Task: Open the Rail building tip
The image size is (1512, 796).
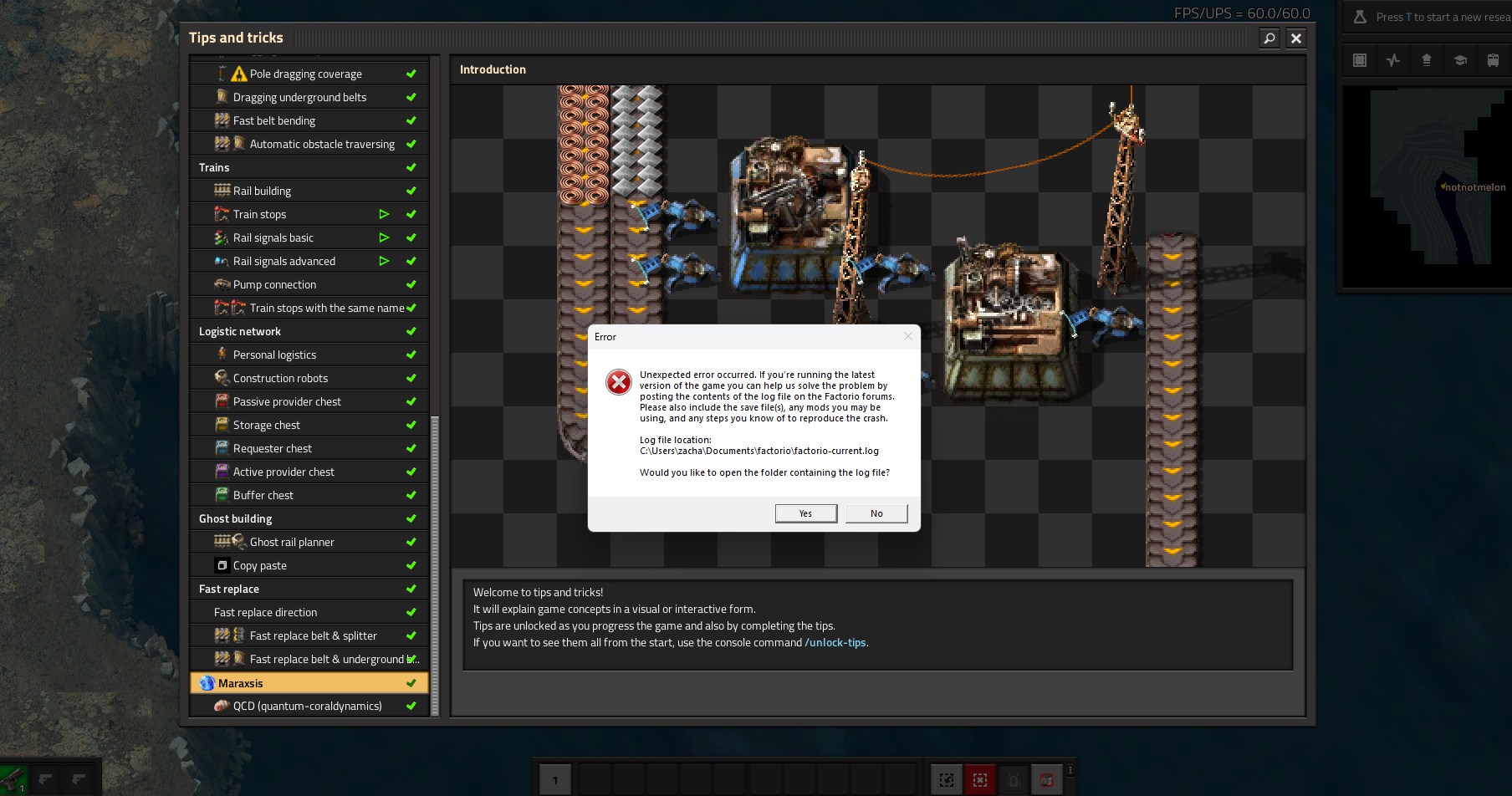Action: coord(309,191)
